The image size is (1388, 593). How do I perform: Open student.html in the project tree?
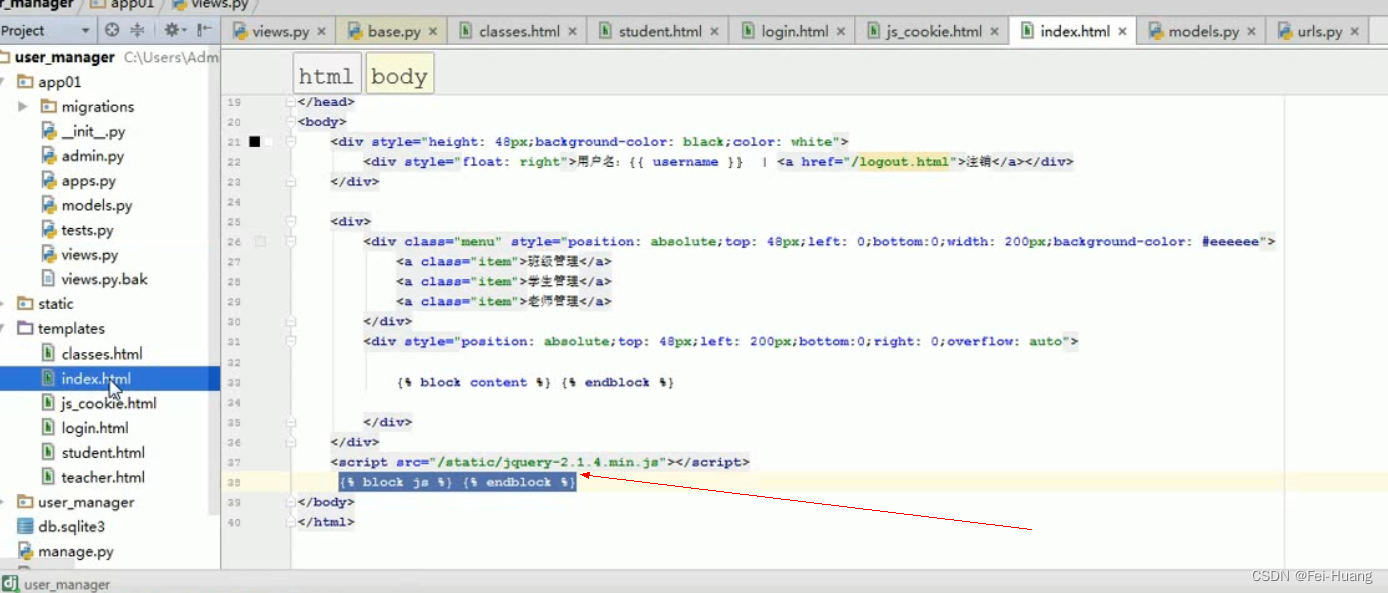(102, 453)
